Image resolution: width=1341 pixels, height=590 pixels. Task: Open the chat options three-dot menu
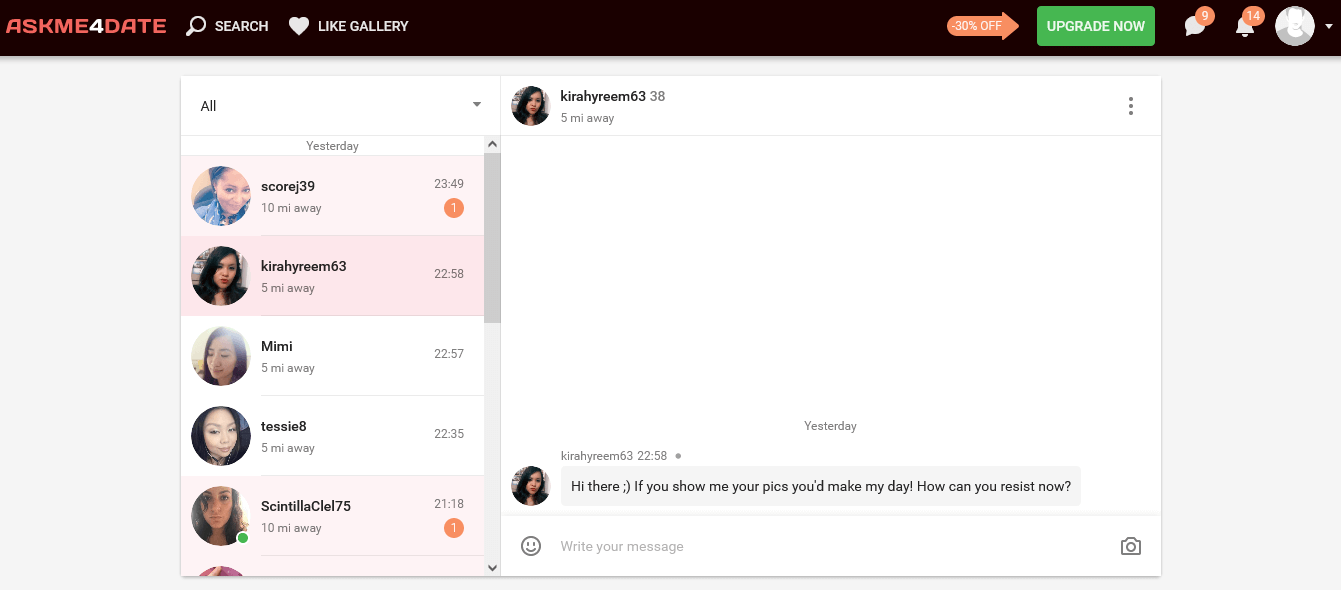[1131, 106]
